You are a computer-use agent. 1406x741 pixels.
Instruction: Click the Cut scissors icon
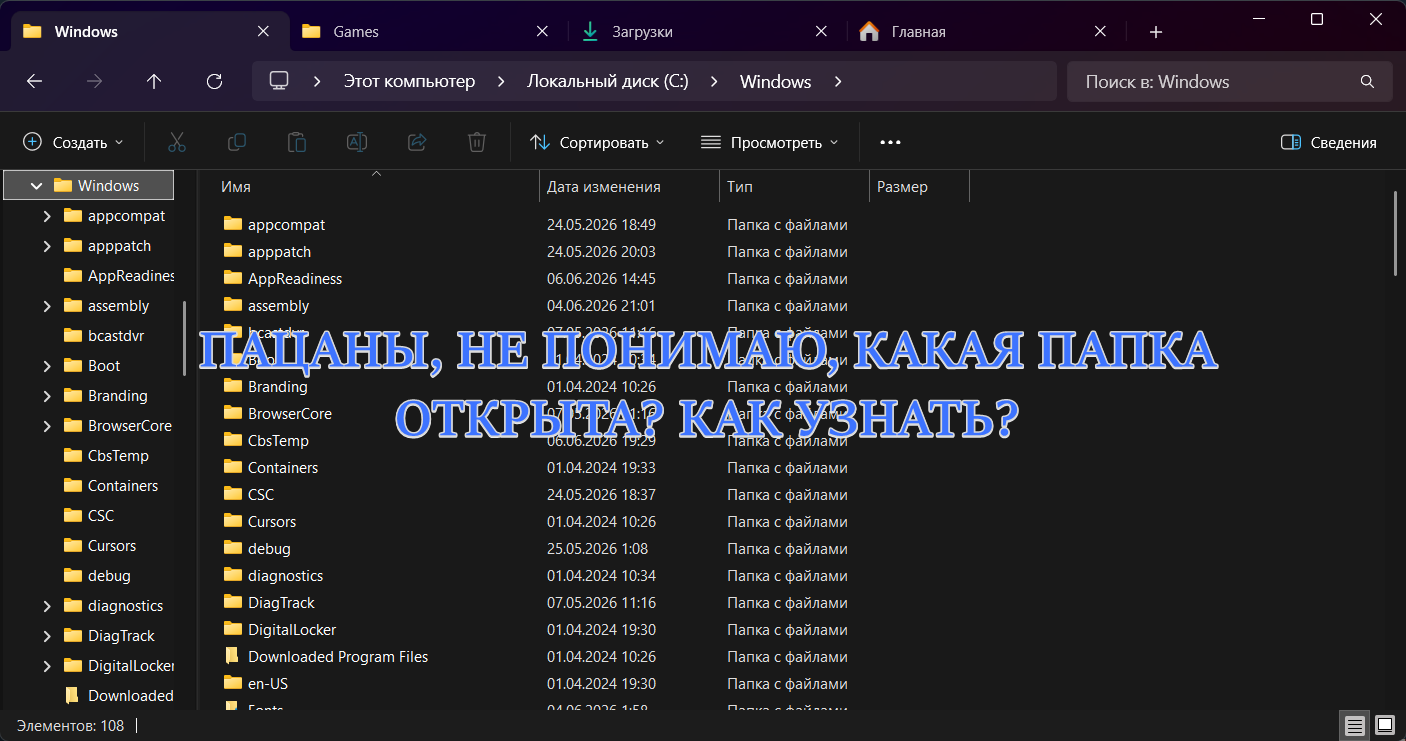[177, 142]
